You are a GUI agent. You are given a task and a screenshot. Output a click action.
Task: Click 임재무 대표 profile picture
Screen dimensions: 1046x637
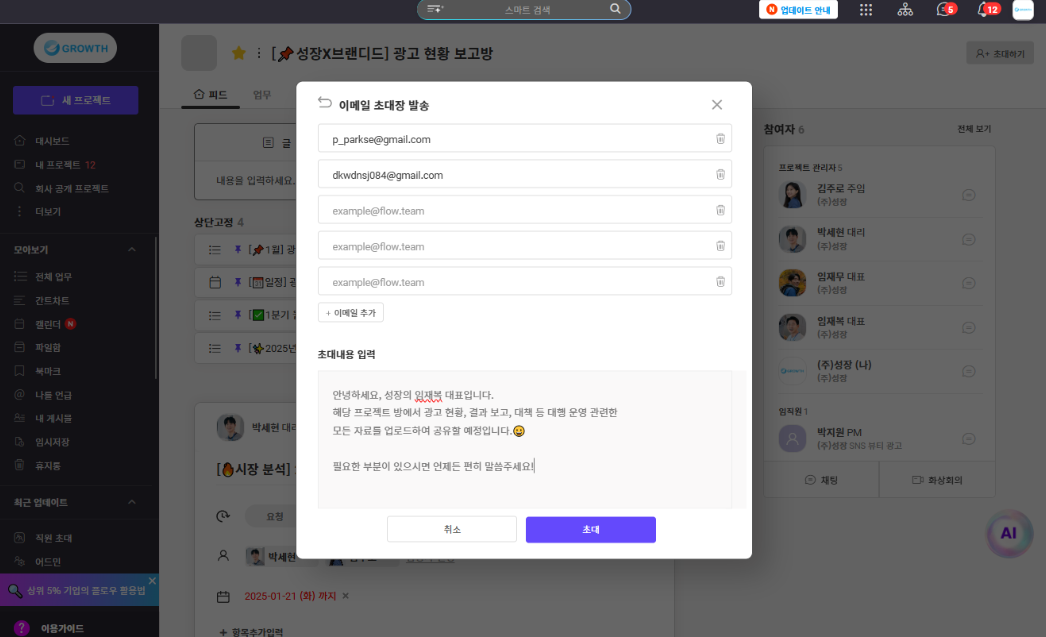click(x=793, y=283)
